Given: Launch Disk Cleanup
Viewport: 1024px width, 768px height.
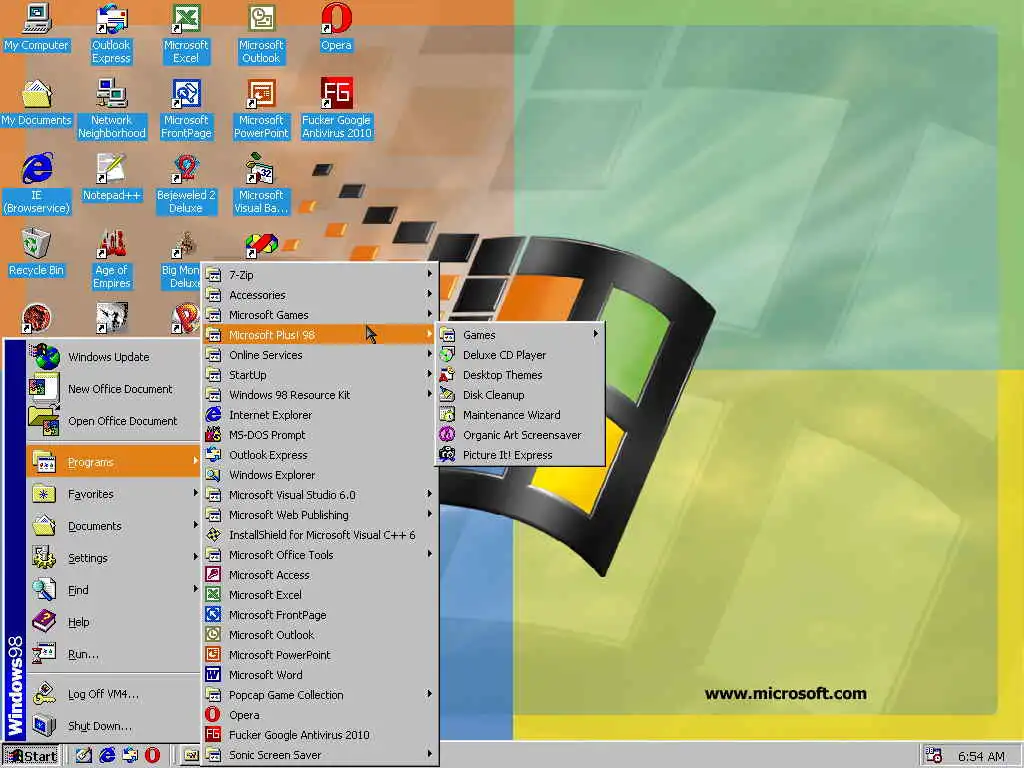Looking at the screenshot, I should [520, 394].
